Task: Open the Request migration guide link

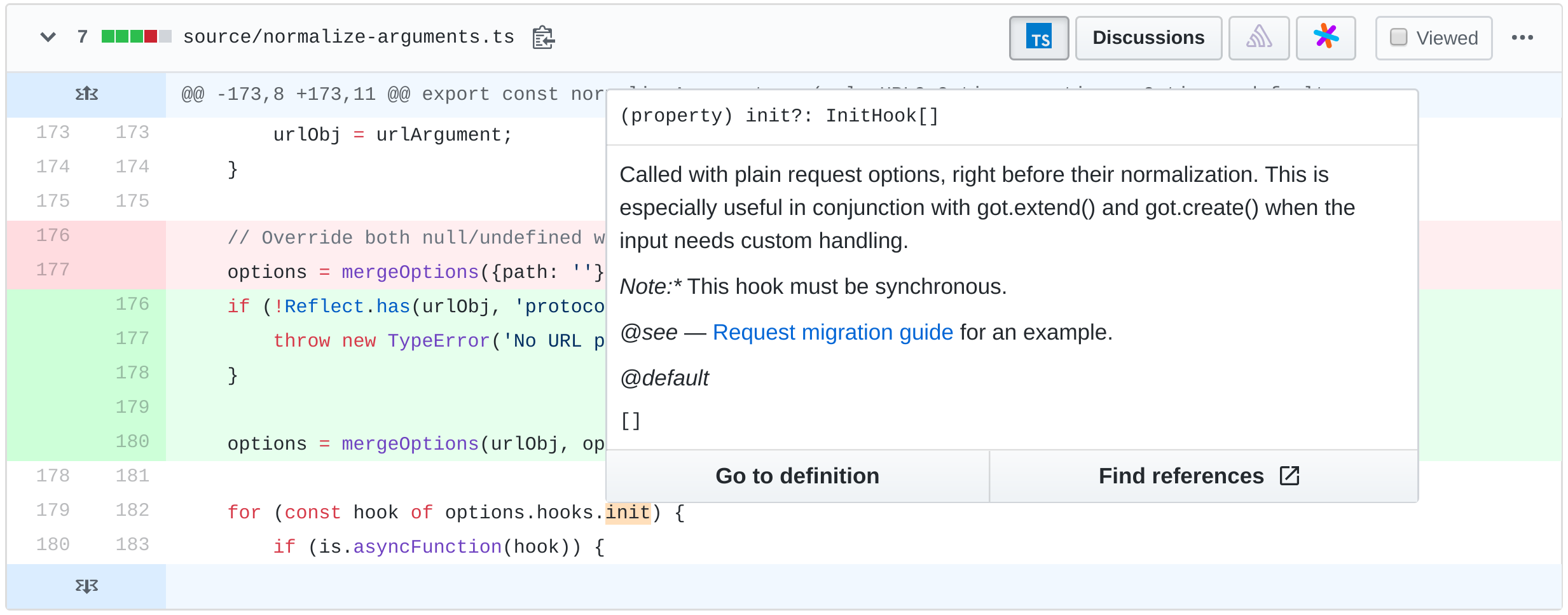Action: point(833,332)
